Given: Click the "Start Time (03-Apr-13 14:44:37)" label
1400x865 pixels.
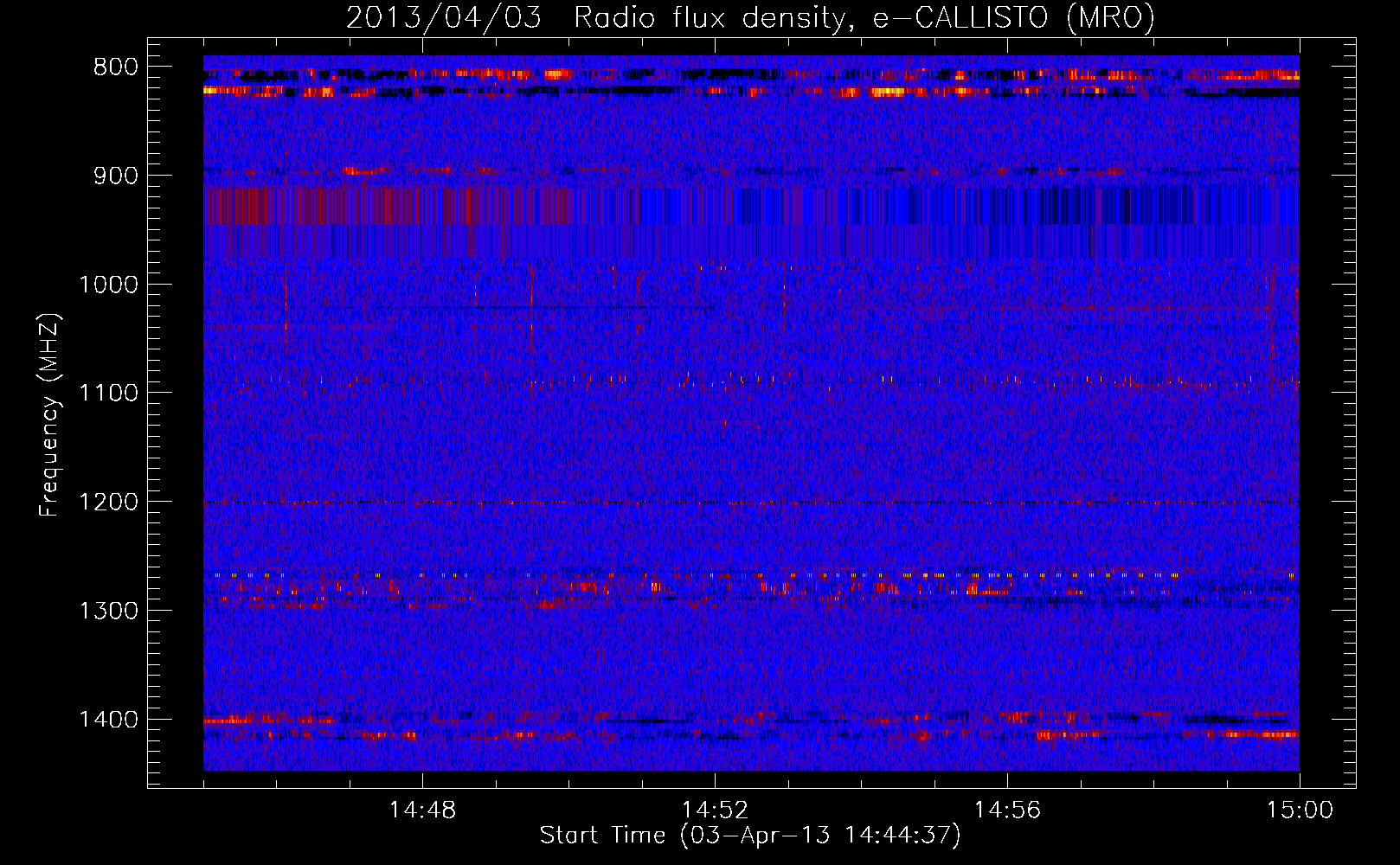Looking at the screenshot, I should click(x=750, y=836).
